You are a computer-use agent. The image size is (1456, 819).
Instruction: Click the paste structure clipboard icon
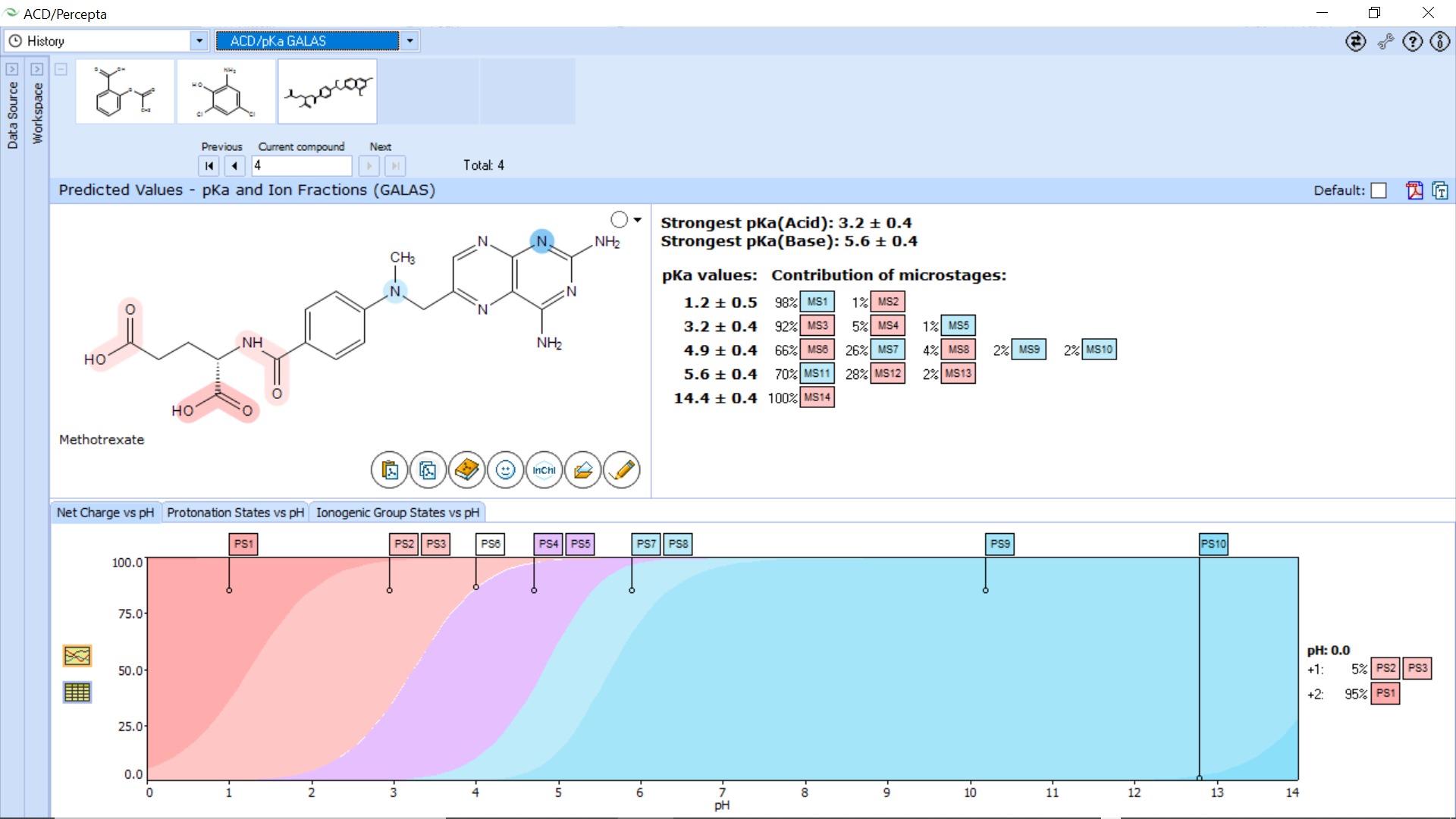click(x=389, y=470)
